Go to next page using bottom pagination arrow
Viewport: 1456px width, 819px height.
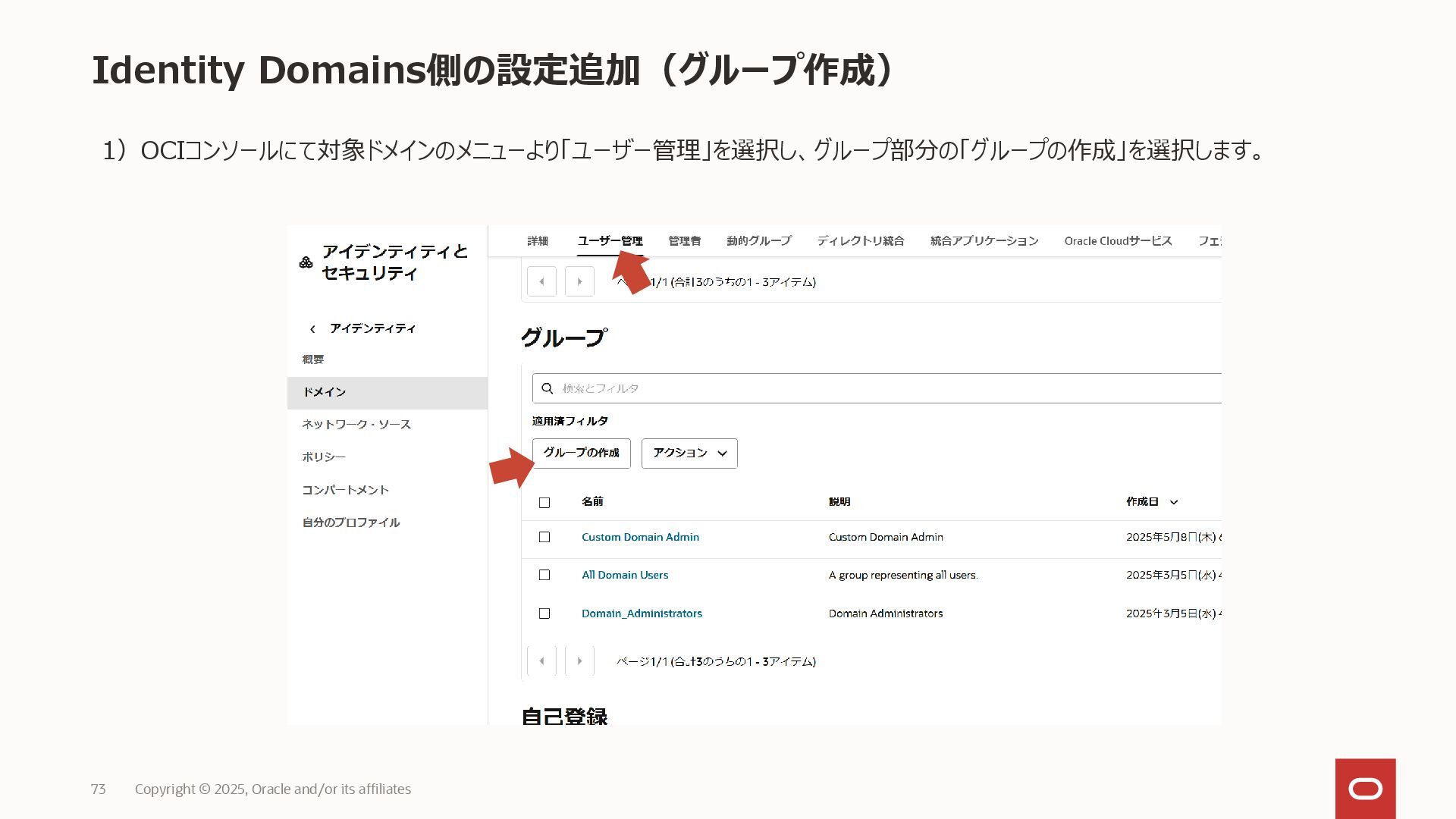click(579, 661)
